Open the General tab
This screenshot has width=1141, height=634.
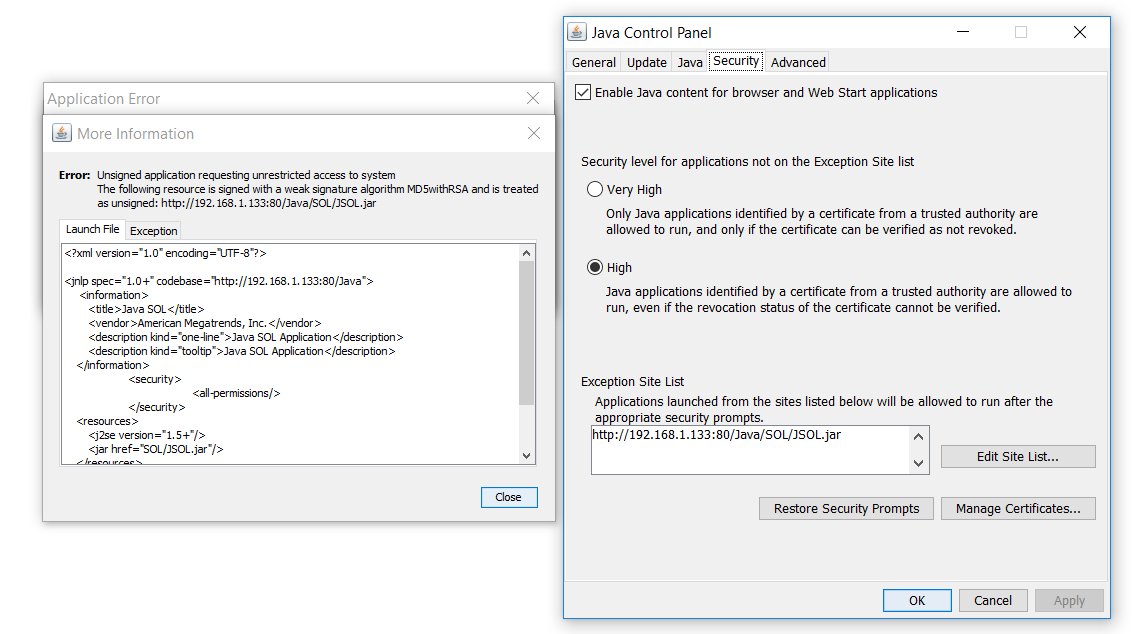tap(594, 63)
